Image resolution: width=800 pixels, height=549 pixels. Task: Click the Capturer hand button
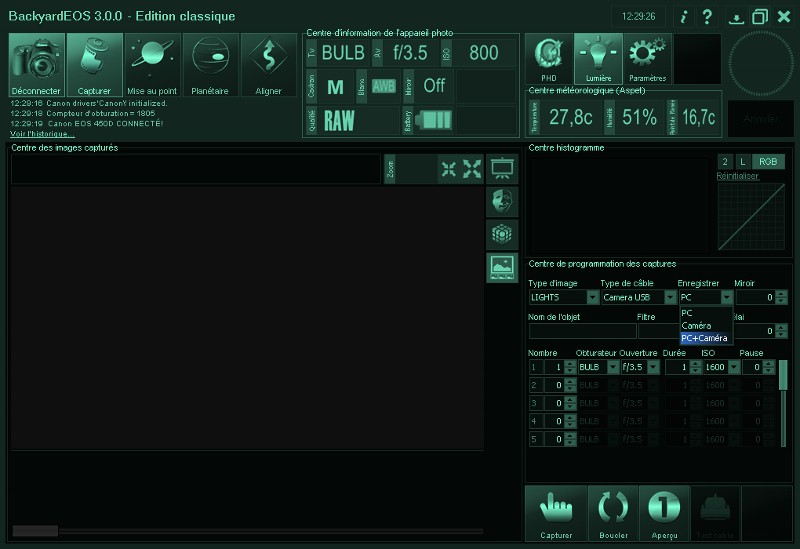pyautogui.click(x=556, y=513)
